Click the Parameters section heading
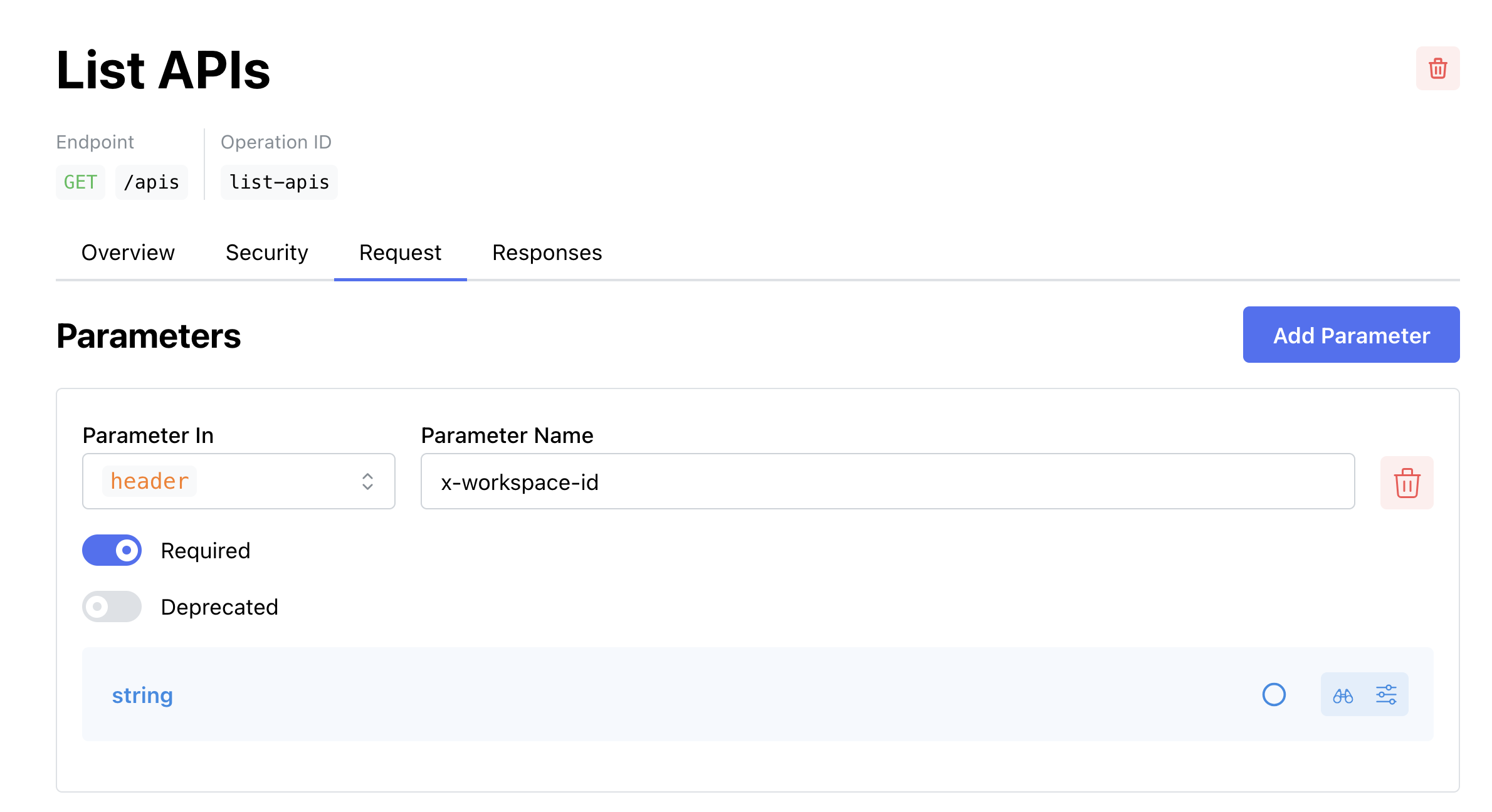The image size is (1492, 812). [x=149, y=336]
